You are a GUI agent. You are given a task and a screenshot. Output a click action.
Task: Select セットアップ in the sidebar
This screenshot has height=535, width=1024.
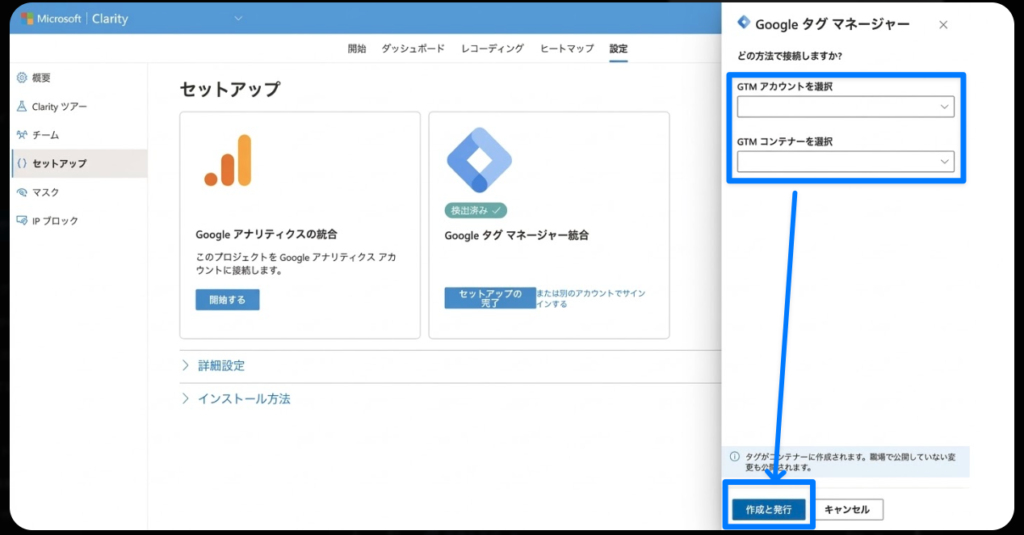click(58, 163)
